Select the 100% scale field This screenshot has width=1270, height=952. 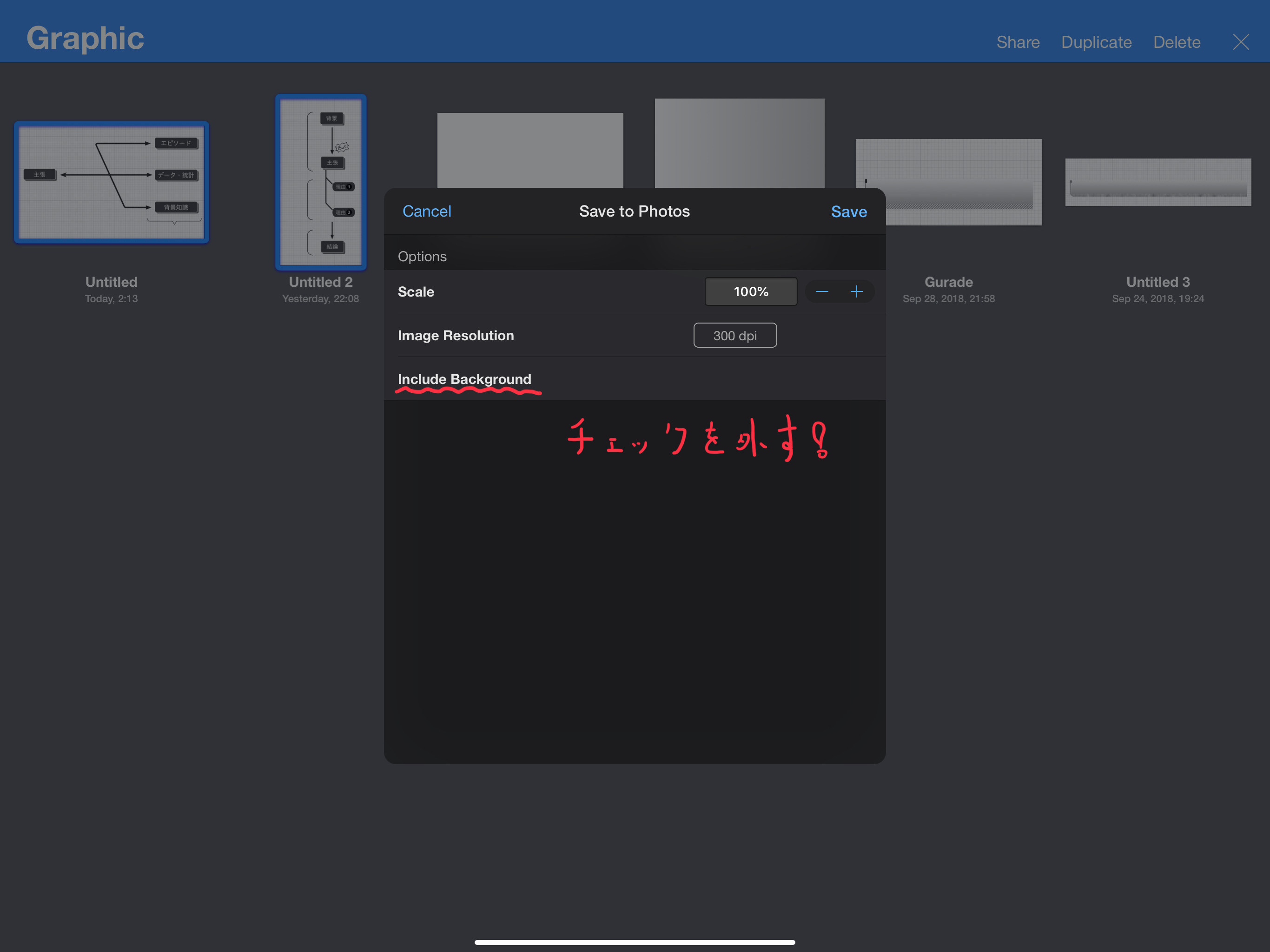click(x=750, y=291)
